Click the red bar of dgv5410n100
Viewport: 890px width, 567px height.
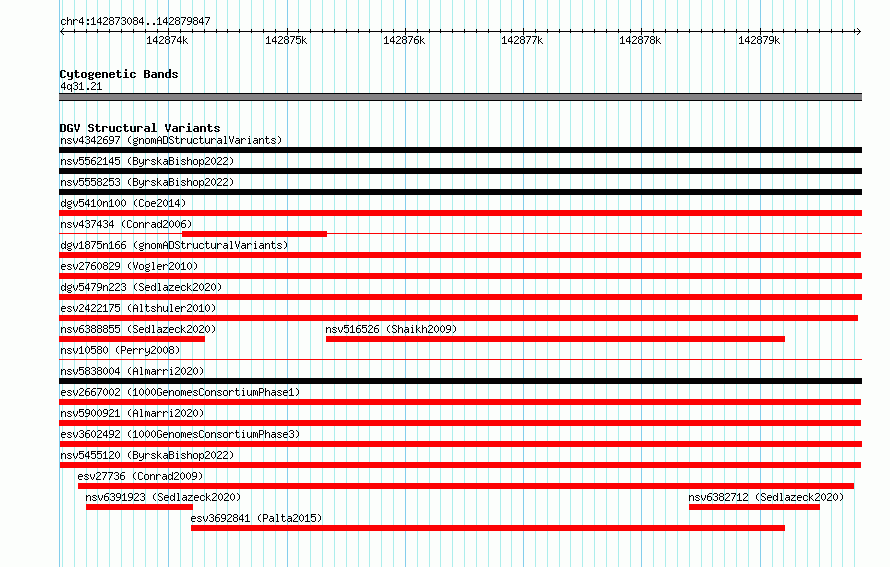(460, 213)
